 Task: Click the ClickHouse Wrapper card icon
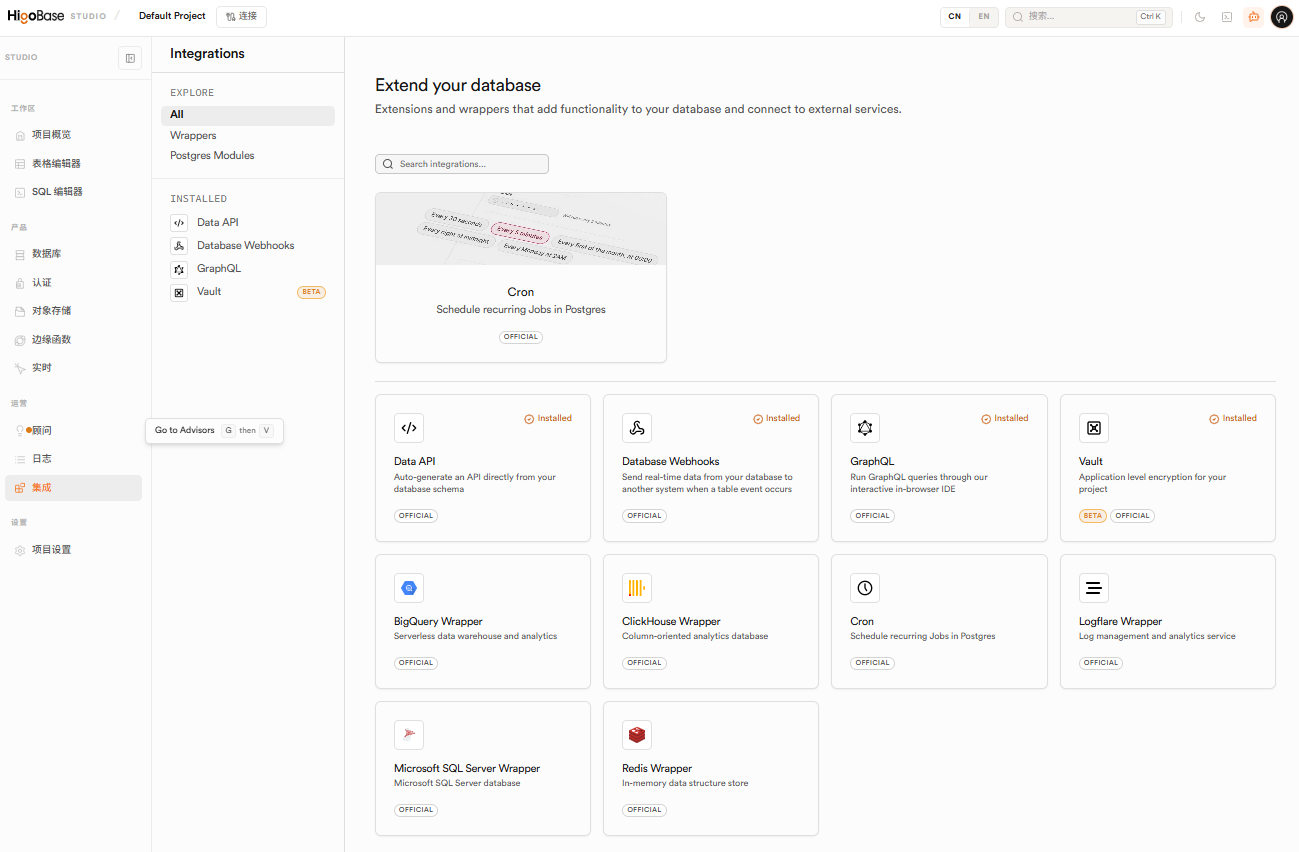click(637, 588)
